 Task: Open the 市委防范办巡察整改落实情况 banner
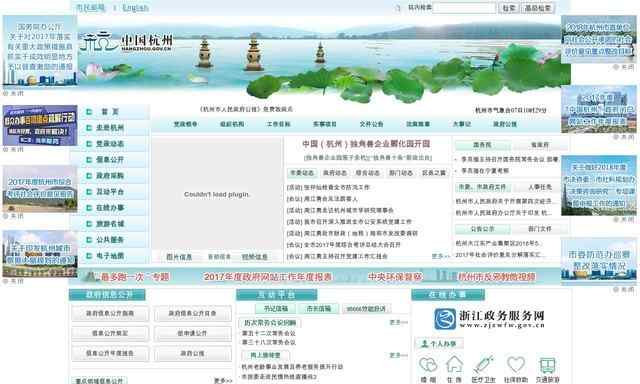[599, 261]
